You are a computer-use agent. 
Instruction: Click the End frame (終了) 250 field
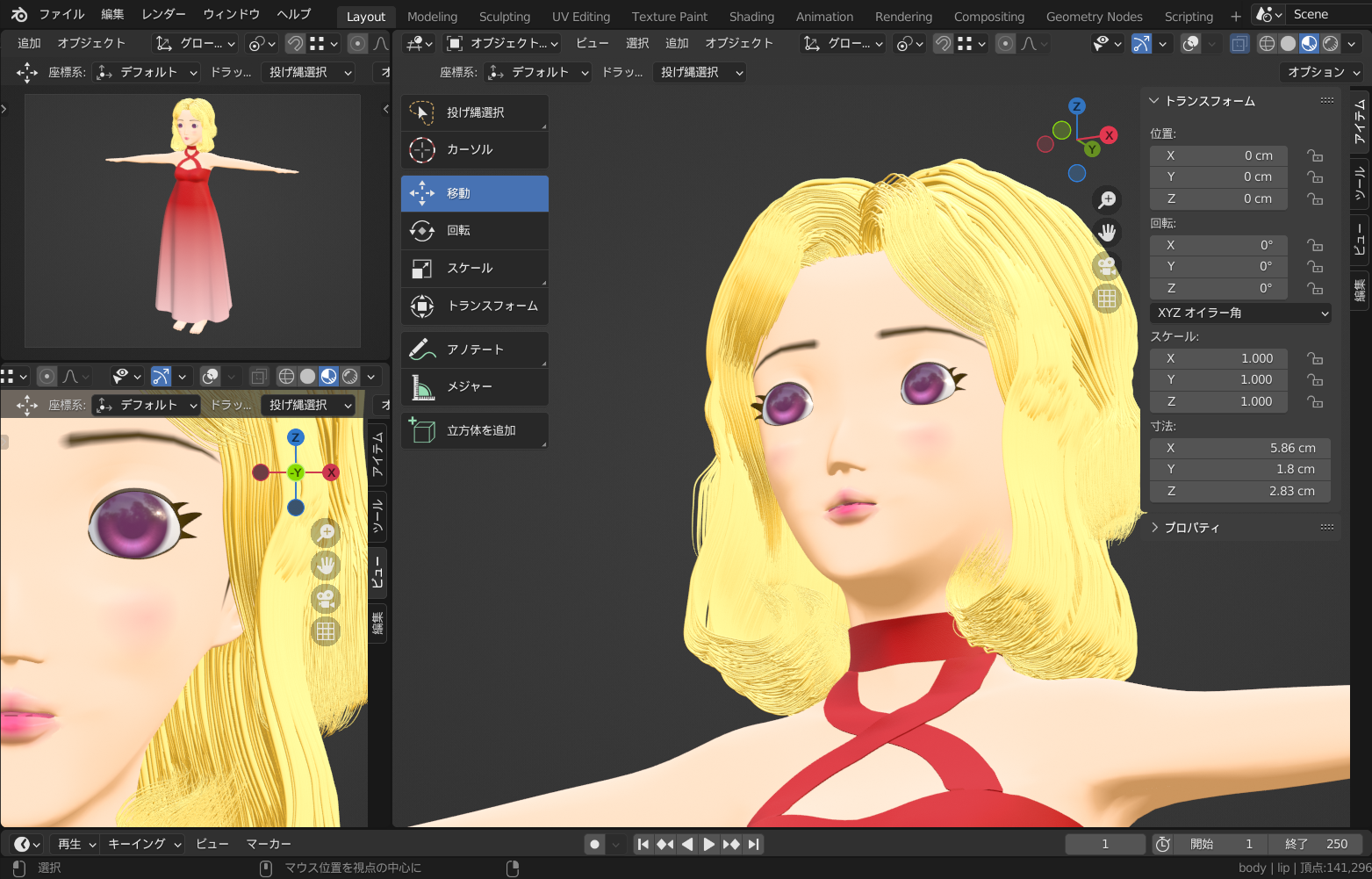click(x=1315, y=844)
